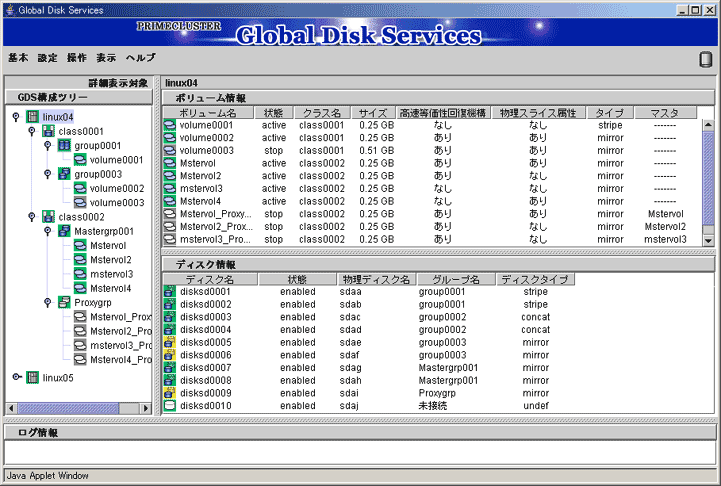
Task: Click unconnected disk icon of disksd0010
Action: [170, 405]
